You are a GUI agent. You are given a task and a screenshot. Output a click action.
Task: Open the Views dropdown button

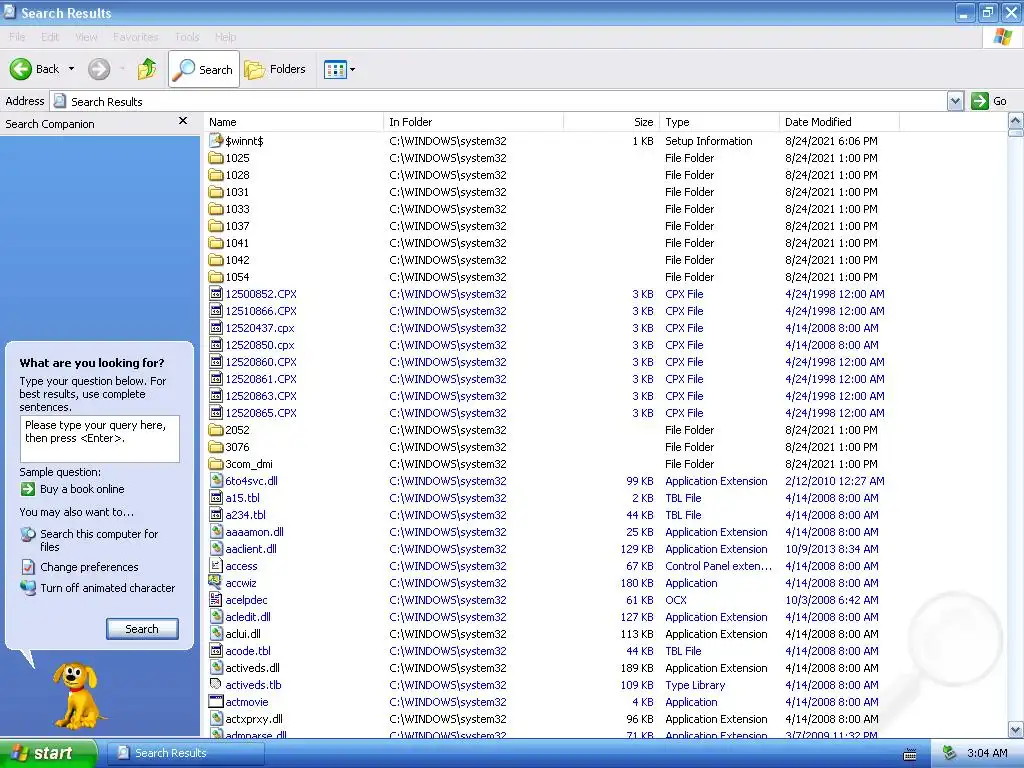tap(340, 69)
